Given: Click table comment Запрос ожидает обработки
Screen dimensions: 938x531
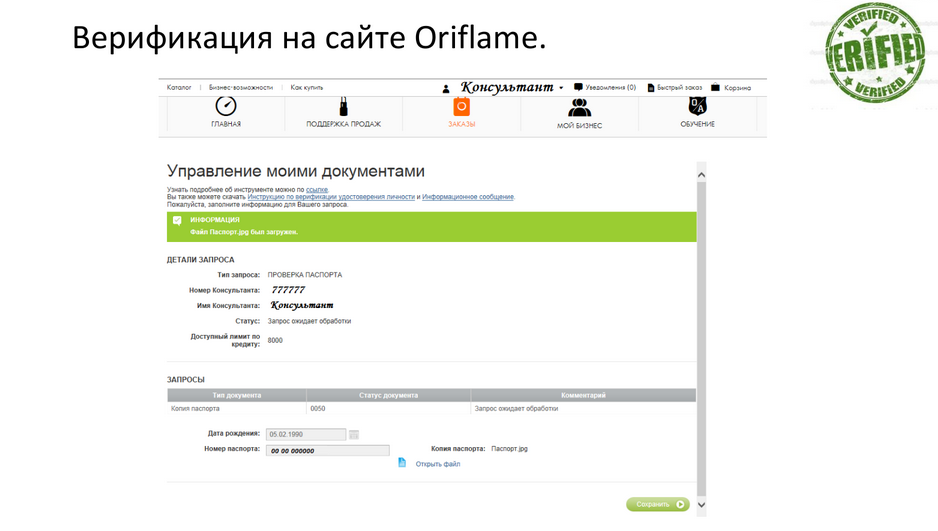Looking at the screenshot, I should (x=516, y=408).
